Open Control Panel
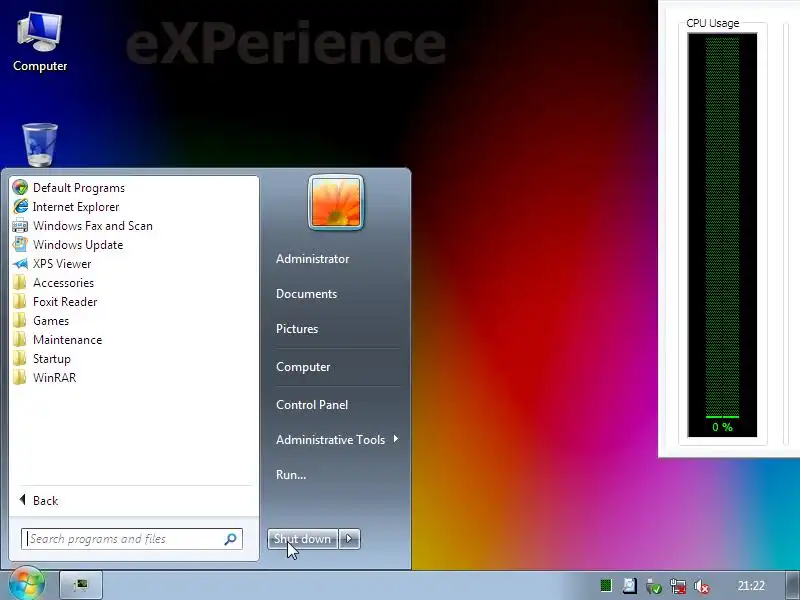The width and height of the screenshot is (800, 600). pyautogui.click(x=312, y=405)
